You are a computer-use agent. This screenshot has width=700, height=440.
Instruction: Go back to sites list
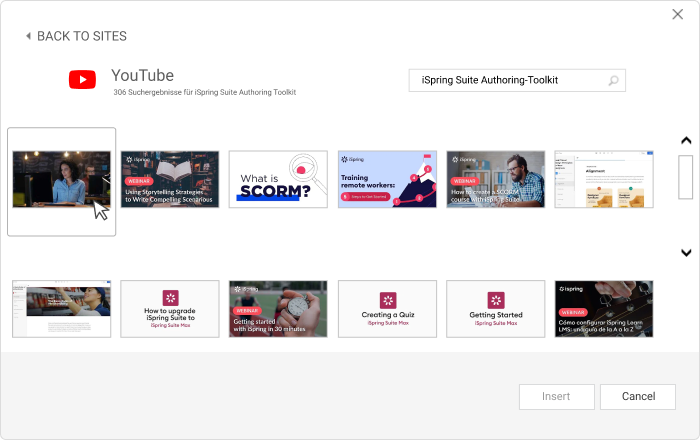(76, 36)
